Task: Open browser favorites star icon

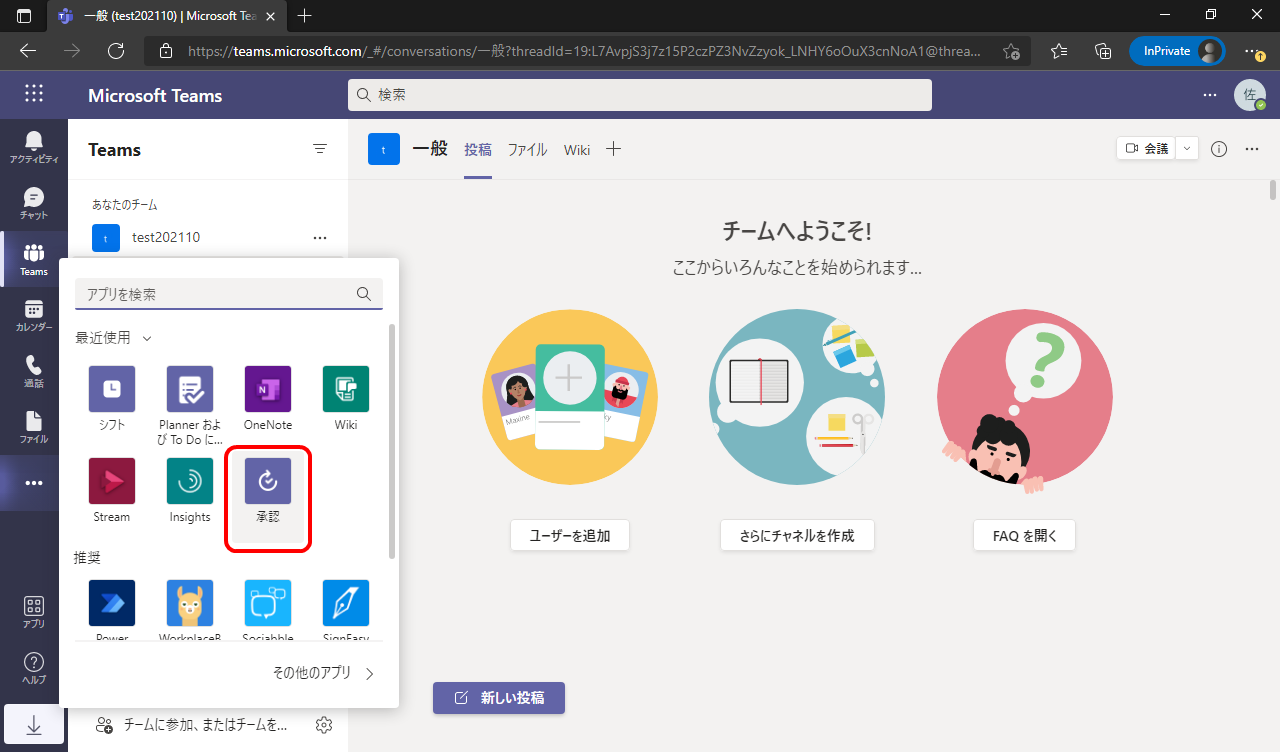Action: pos(1060,51)
